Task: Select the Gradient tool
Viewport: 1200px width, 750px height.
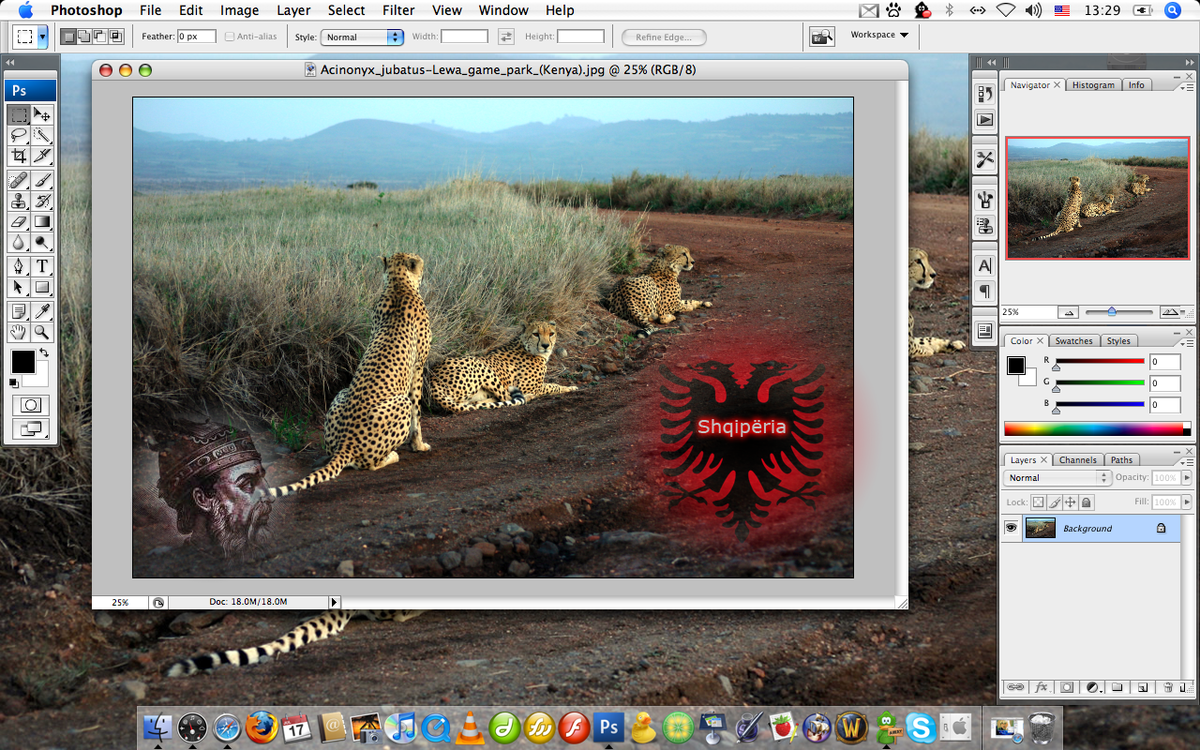Action: 42,222
